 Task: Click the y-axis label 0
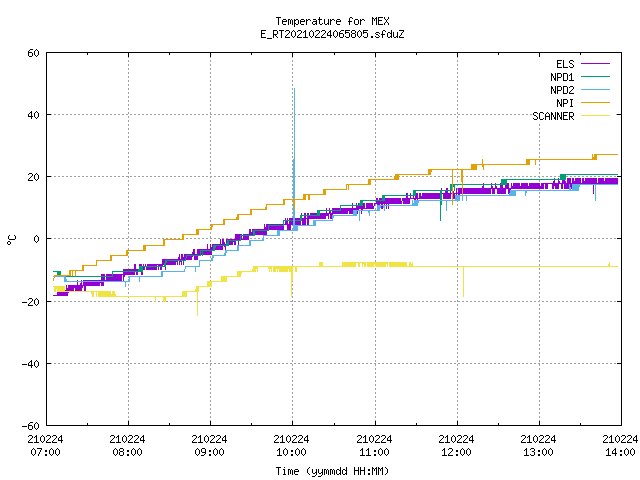[36, 239]
